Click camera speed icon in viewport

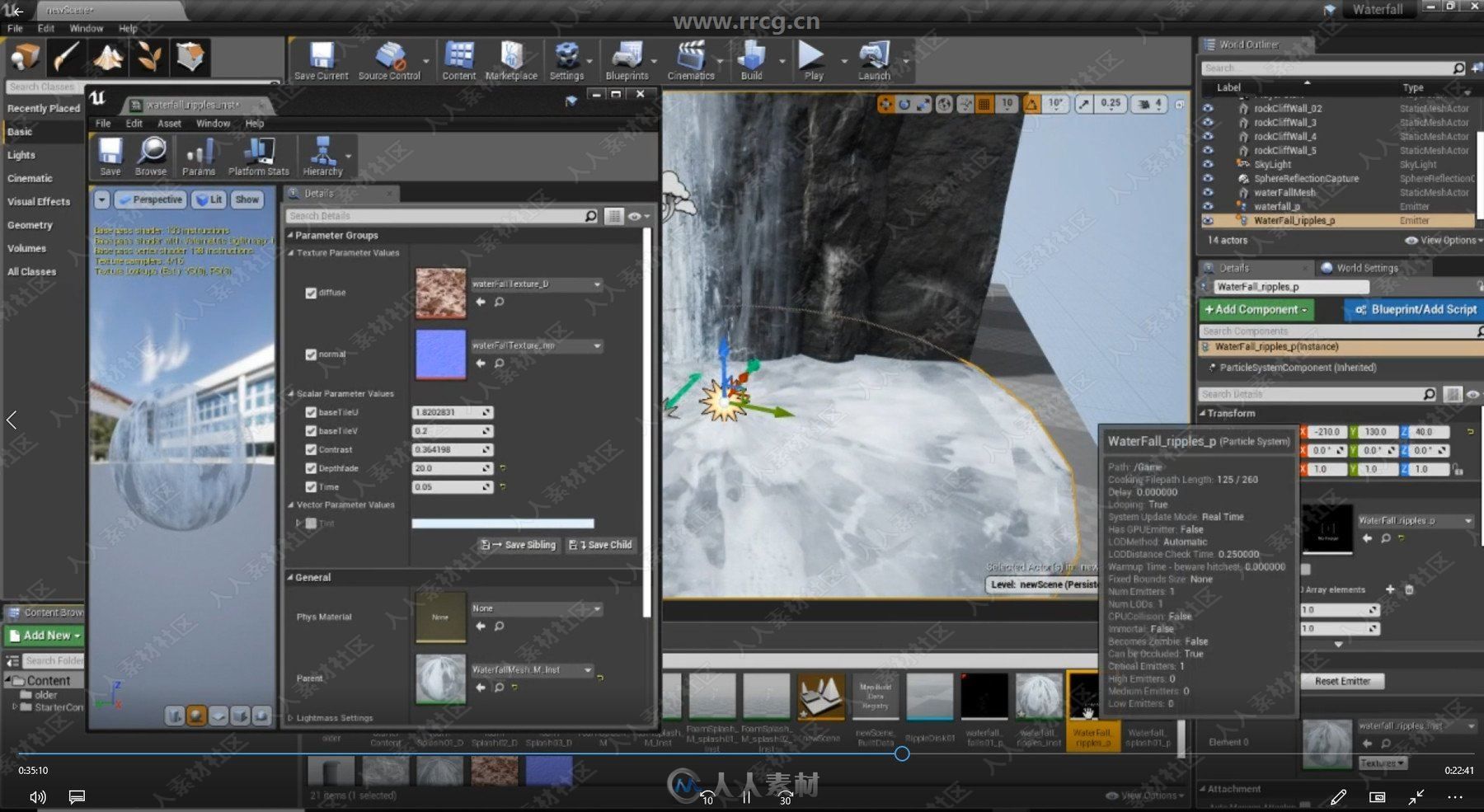[x=1144, y=104]
